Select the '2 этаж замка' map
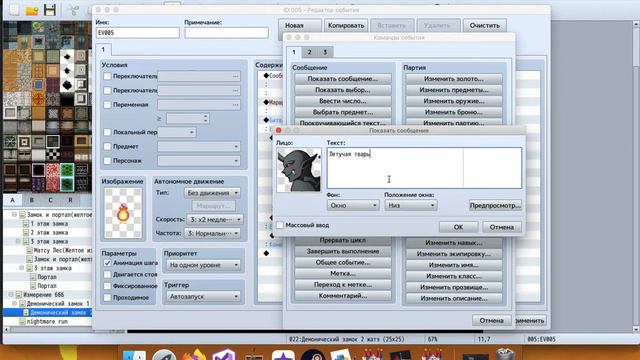The image size is (640, 360). click(x=49, y=233)
